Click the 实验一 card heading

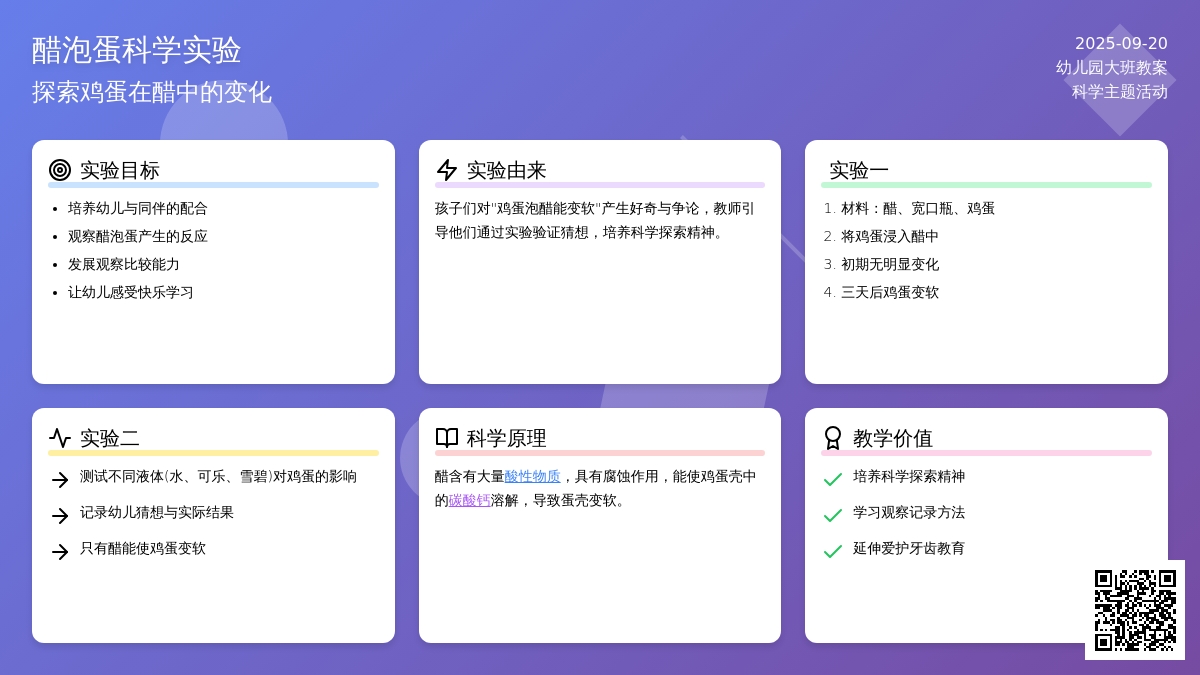coord(859,171)
